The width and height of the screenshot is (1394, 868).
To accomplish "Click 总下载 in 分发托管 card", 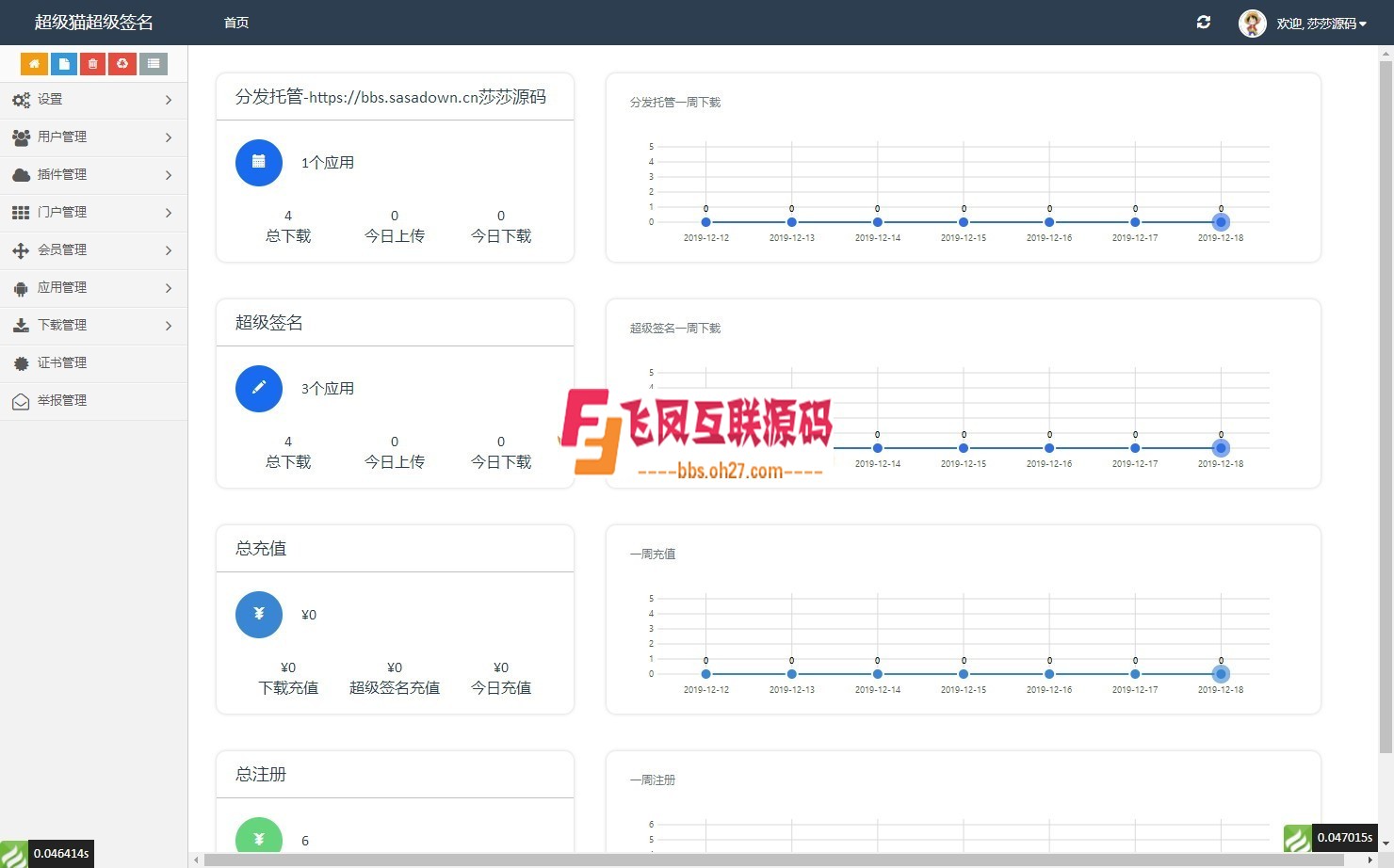I will point(288,236).
